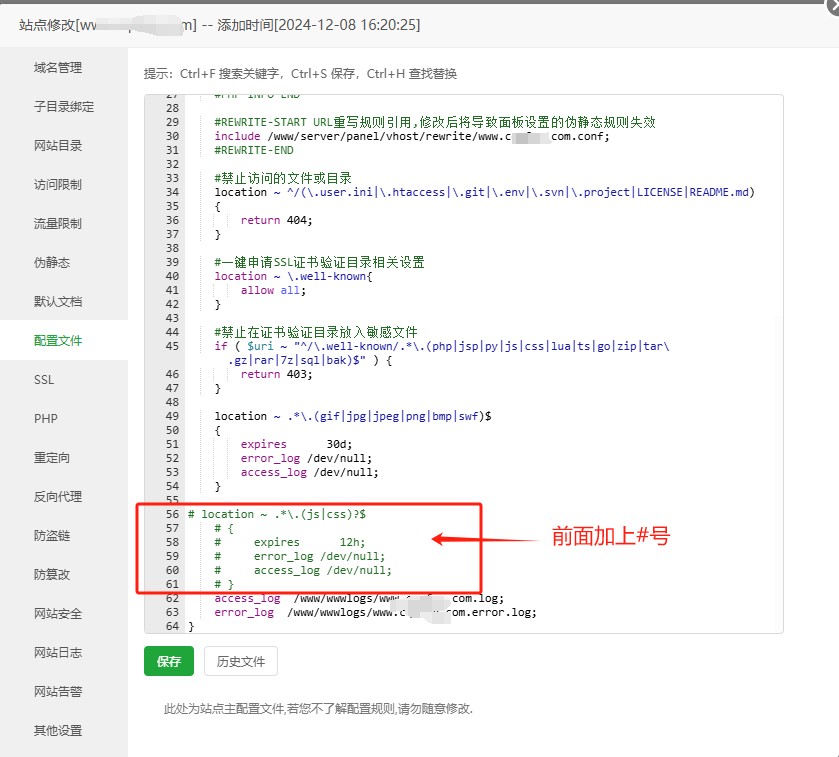Select 反向代理 in the sidebar
Image resolution: width=839 pixels, height=757 pixels.
(58, 497)
